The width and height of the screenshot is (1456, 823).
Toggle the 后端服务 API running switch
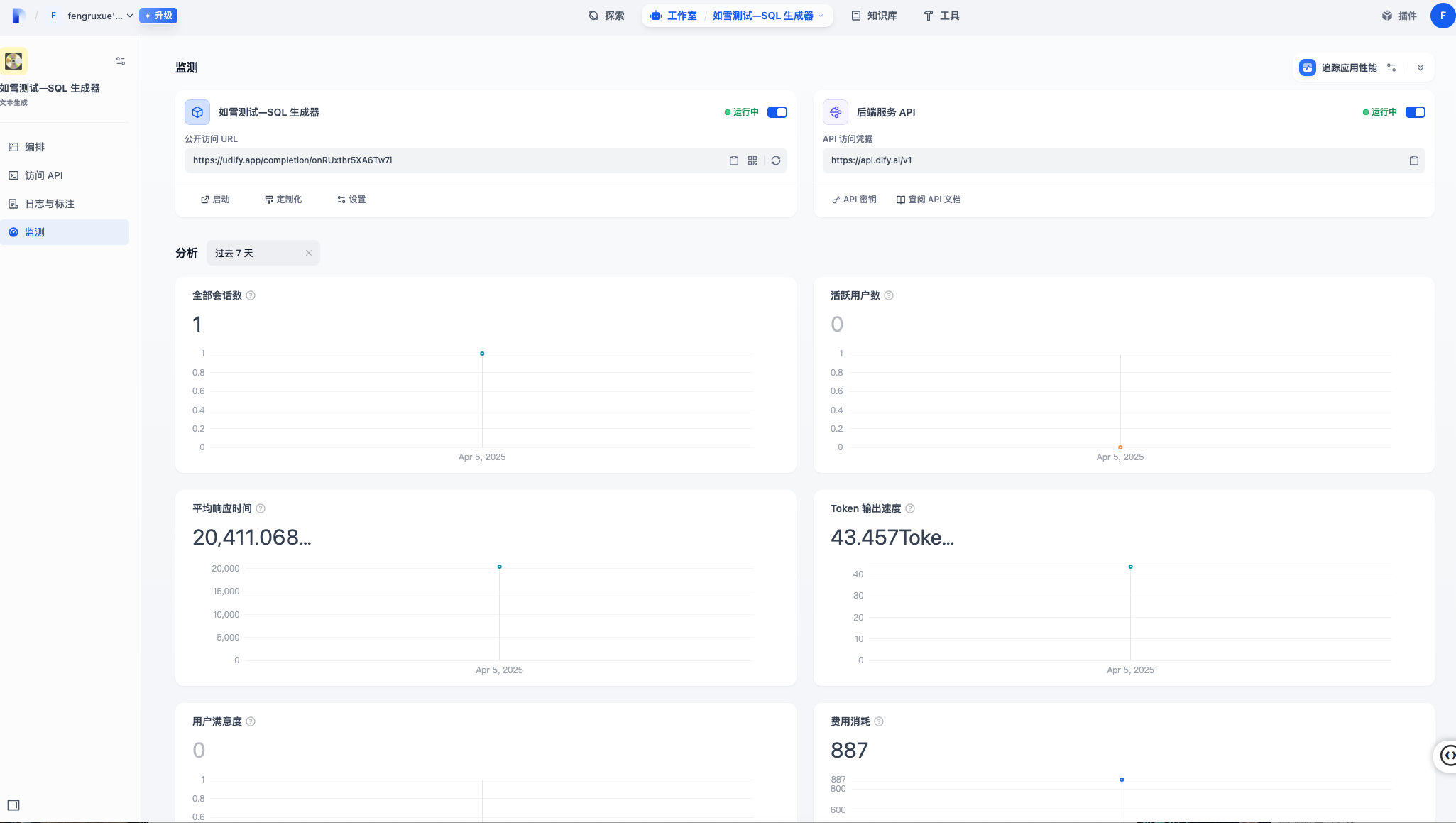click(1415, 112)
